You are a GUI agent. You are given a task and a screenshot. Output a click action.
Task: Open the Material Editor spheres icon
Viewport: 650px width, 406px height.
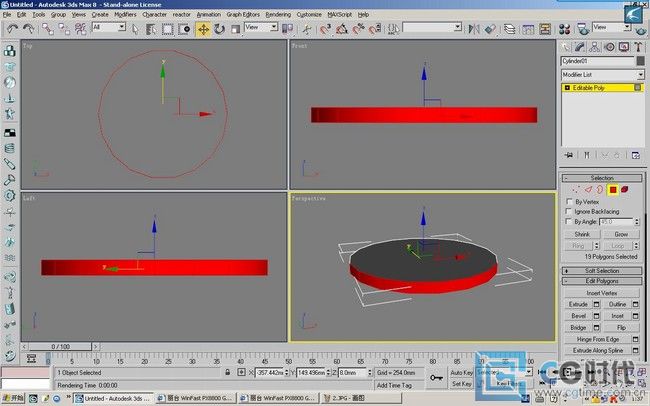[564, 29]
